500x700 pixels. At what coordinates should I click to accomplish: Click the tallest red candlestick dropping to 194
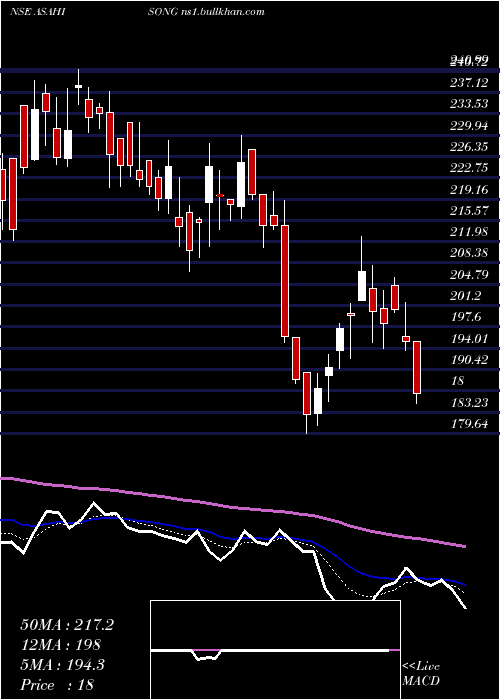285,281
